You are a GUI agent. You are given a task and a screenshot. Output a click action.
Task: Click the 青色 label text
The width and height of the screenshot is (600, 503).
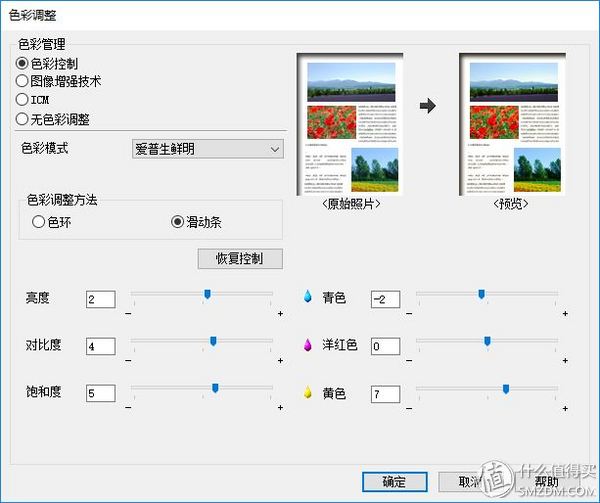pyautogui.click(x=334, y=297)
